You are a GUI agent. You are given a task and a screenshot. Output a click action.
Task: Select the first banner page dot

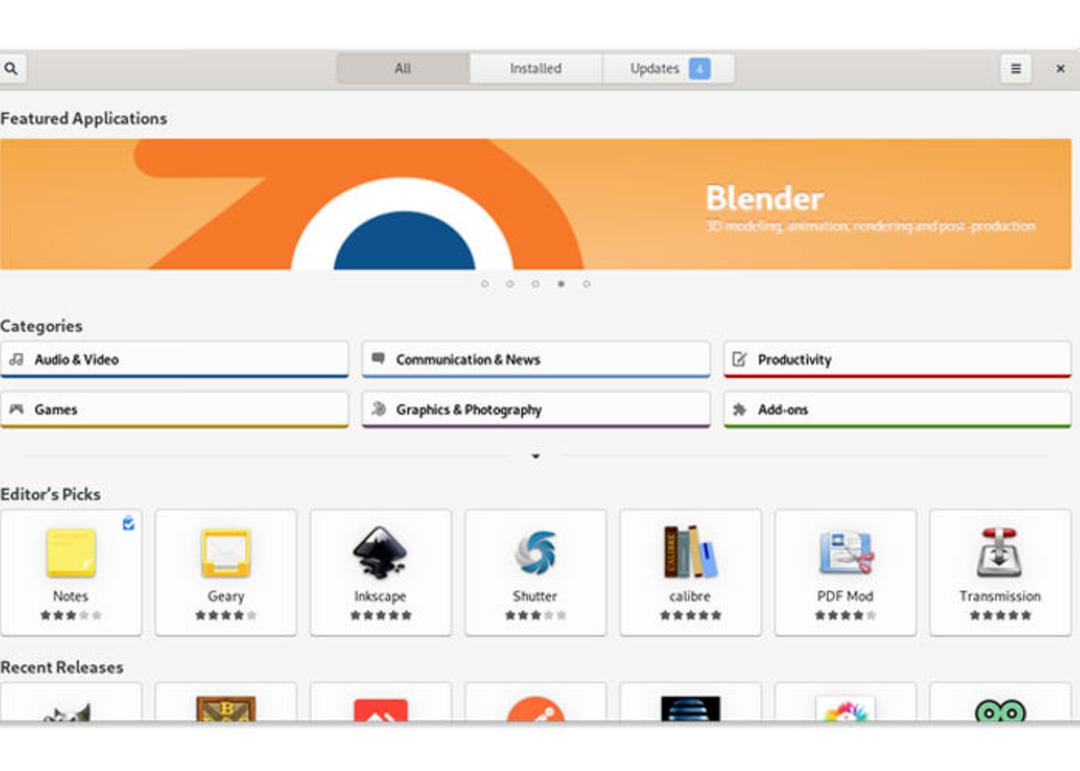(x=485, y=284)
